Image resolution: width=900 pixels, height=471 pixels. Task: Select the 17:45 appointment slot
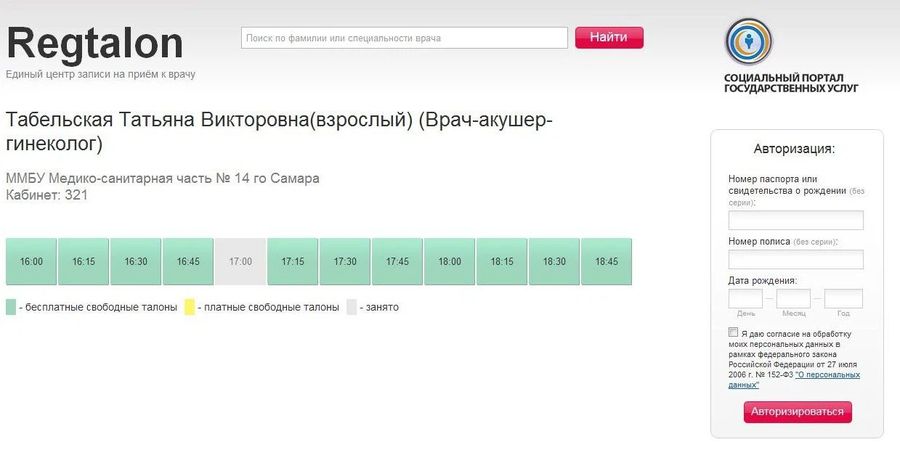pyautogui.click(x=397, y=262)
